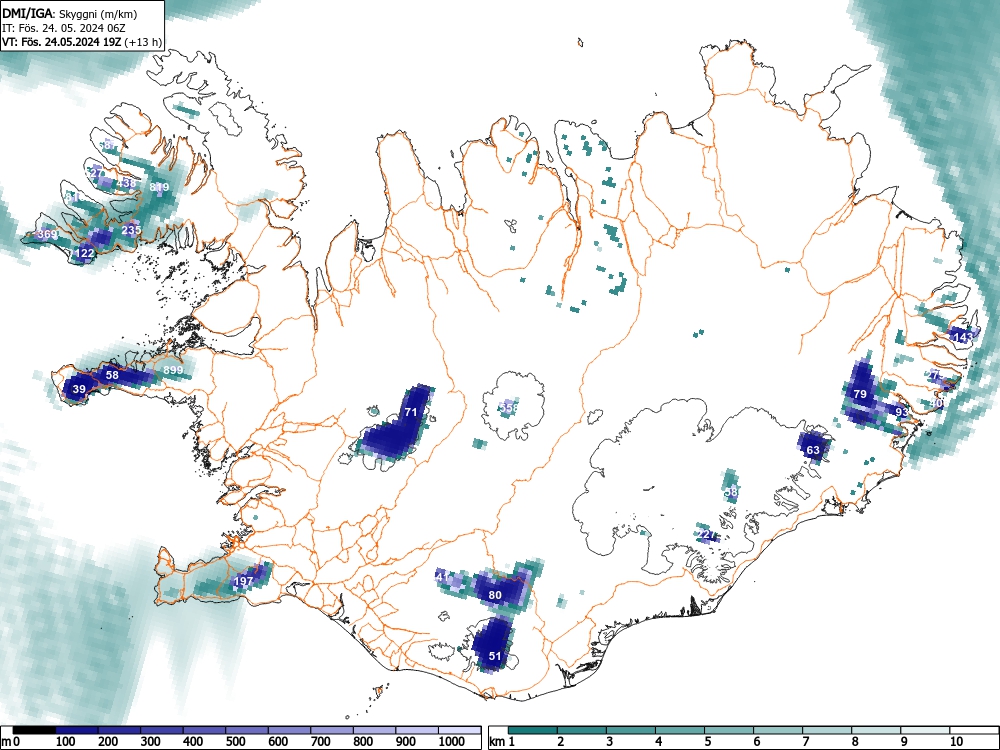Pick the pale lilac swatch between 900 and 1000
Image resolution: width=1000 pixels, height=750 pixels.
click(x=417, y=730)
